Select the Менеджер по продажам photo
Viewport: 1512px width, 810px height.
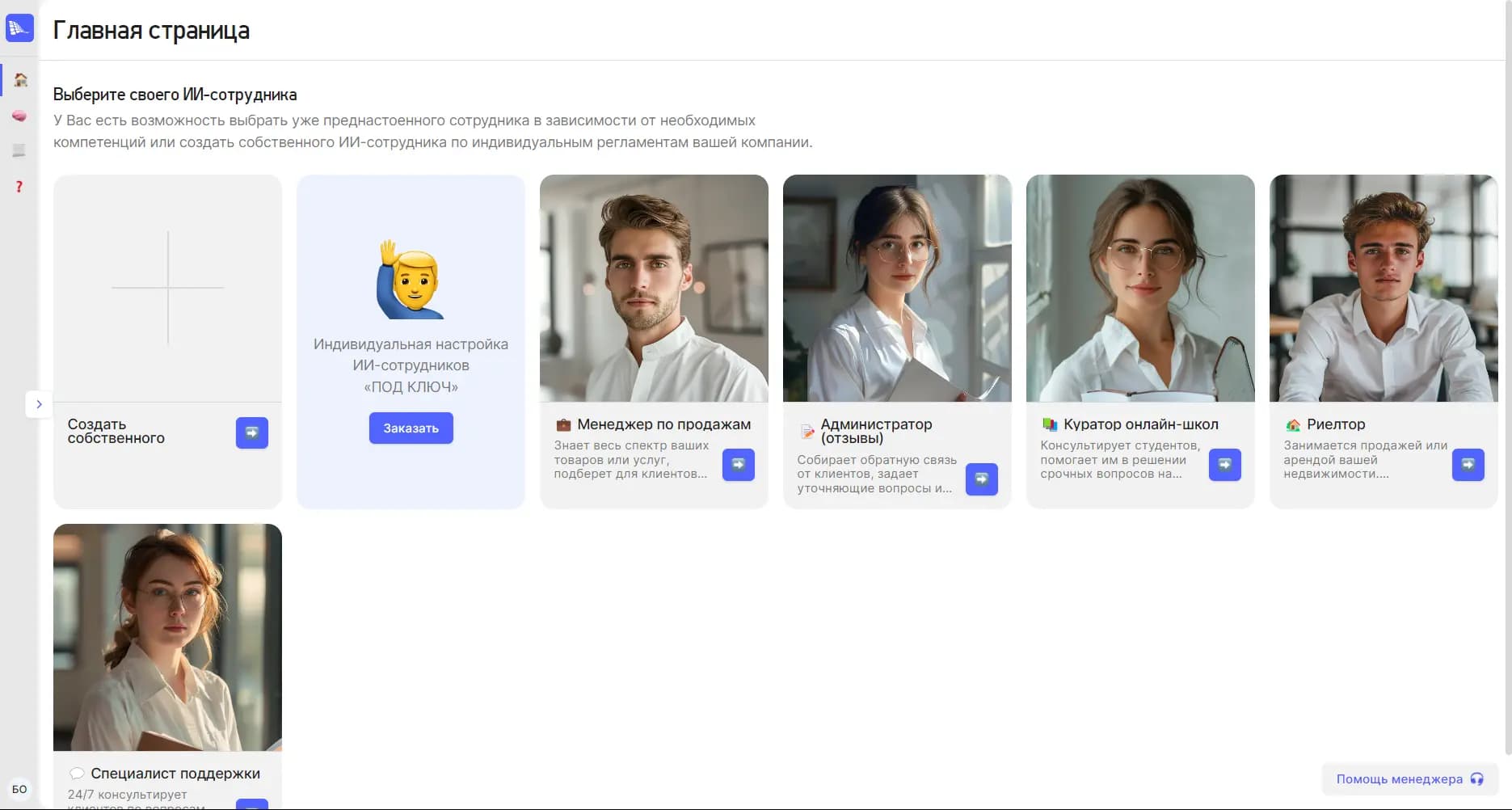tap(654, 289)
